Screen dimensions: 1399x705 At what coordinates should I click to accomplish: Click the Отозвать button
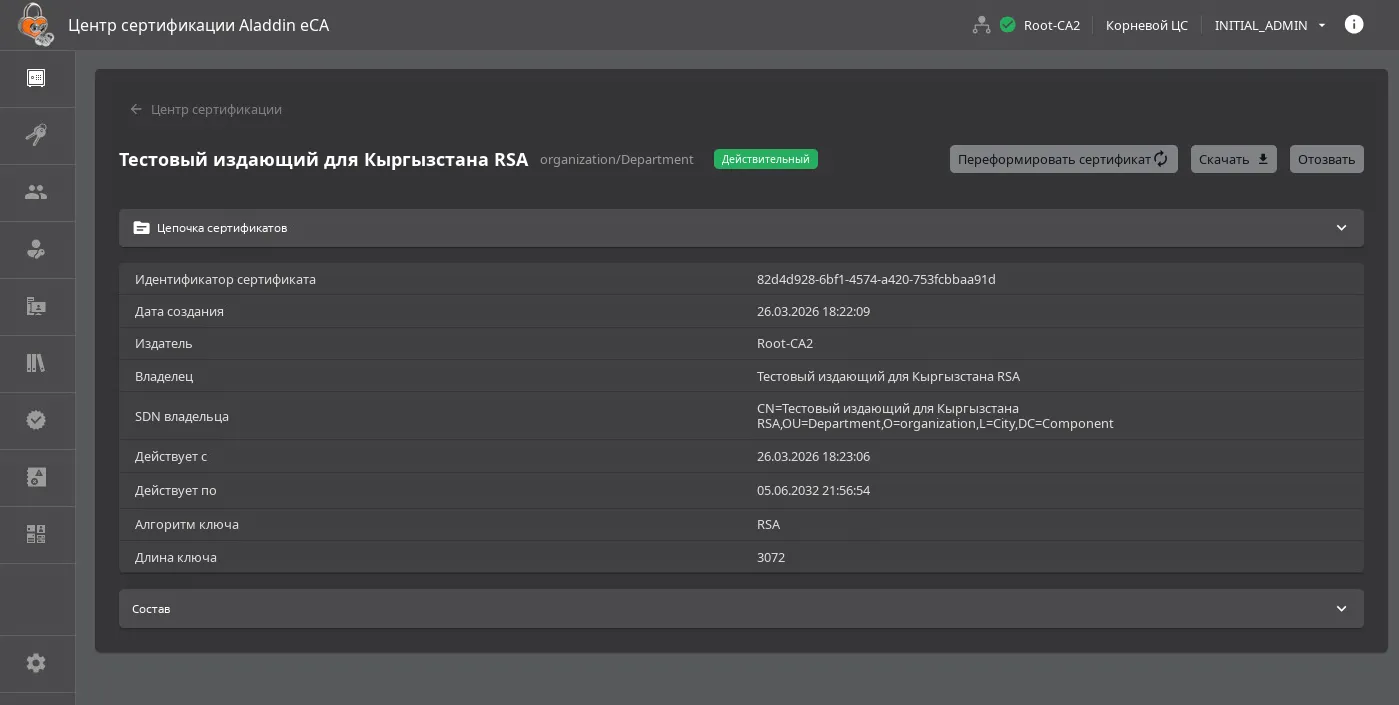pos(1327,159)
